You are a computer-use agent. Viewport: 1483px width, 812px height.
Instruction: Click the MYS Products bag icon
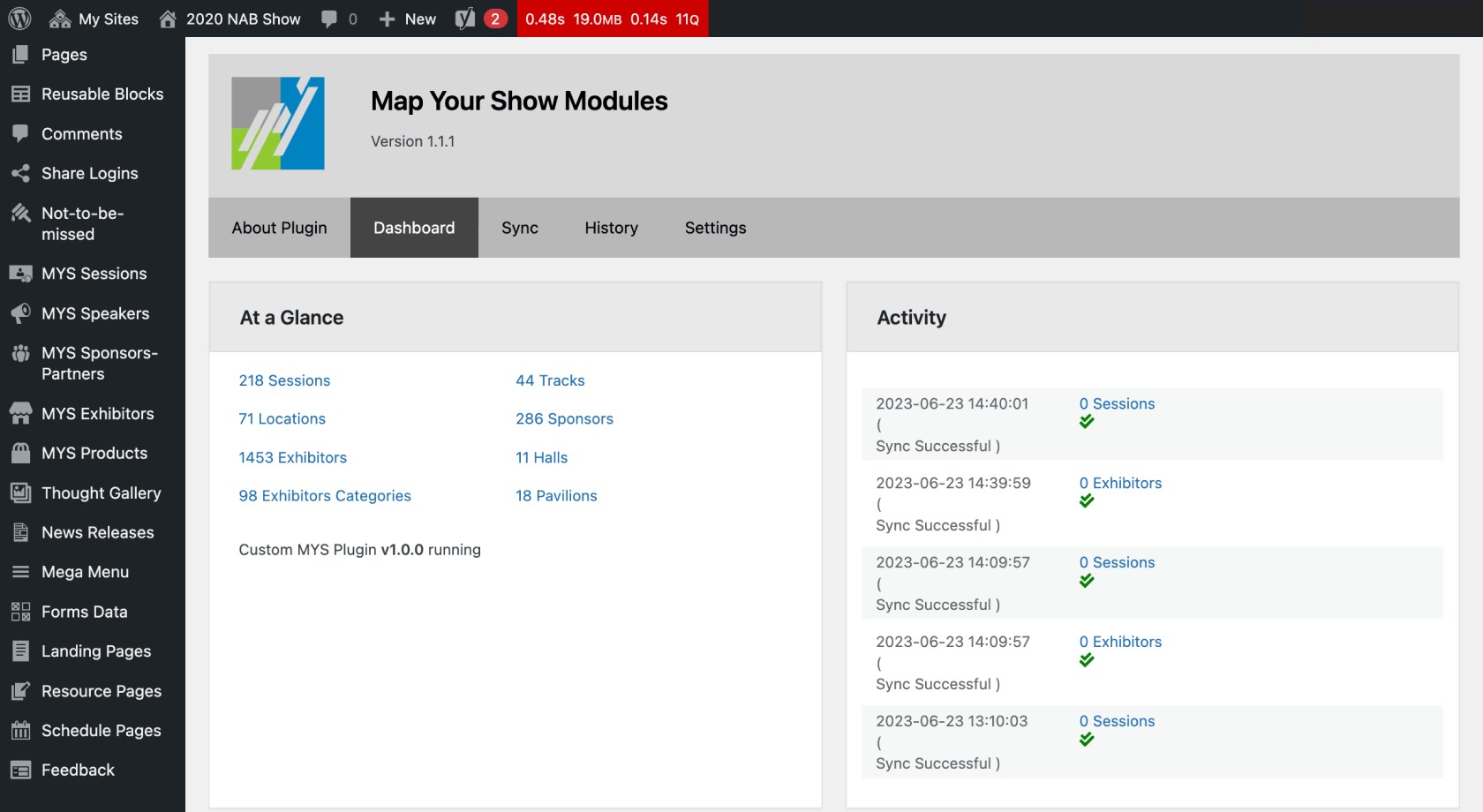click(20, 453)
